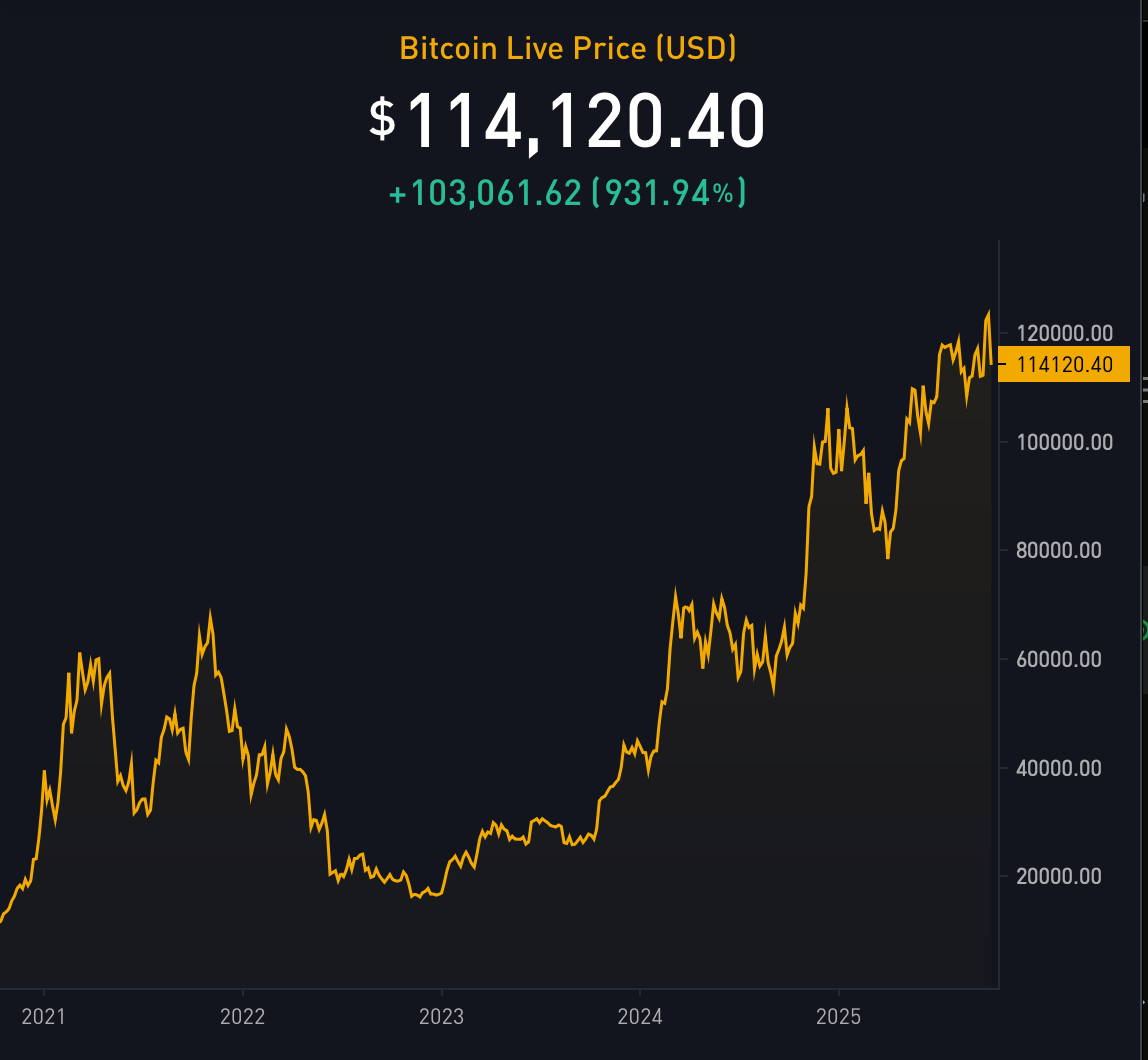Click the 2023 time axis label
This screenshot has height=1060, width=1148.
pyautogui.click(x=441, y=1017)
